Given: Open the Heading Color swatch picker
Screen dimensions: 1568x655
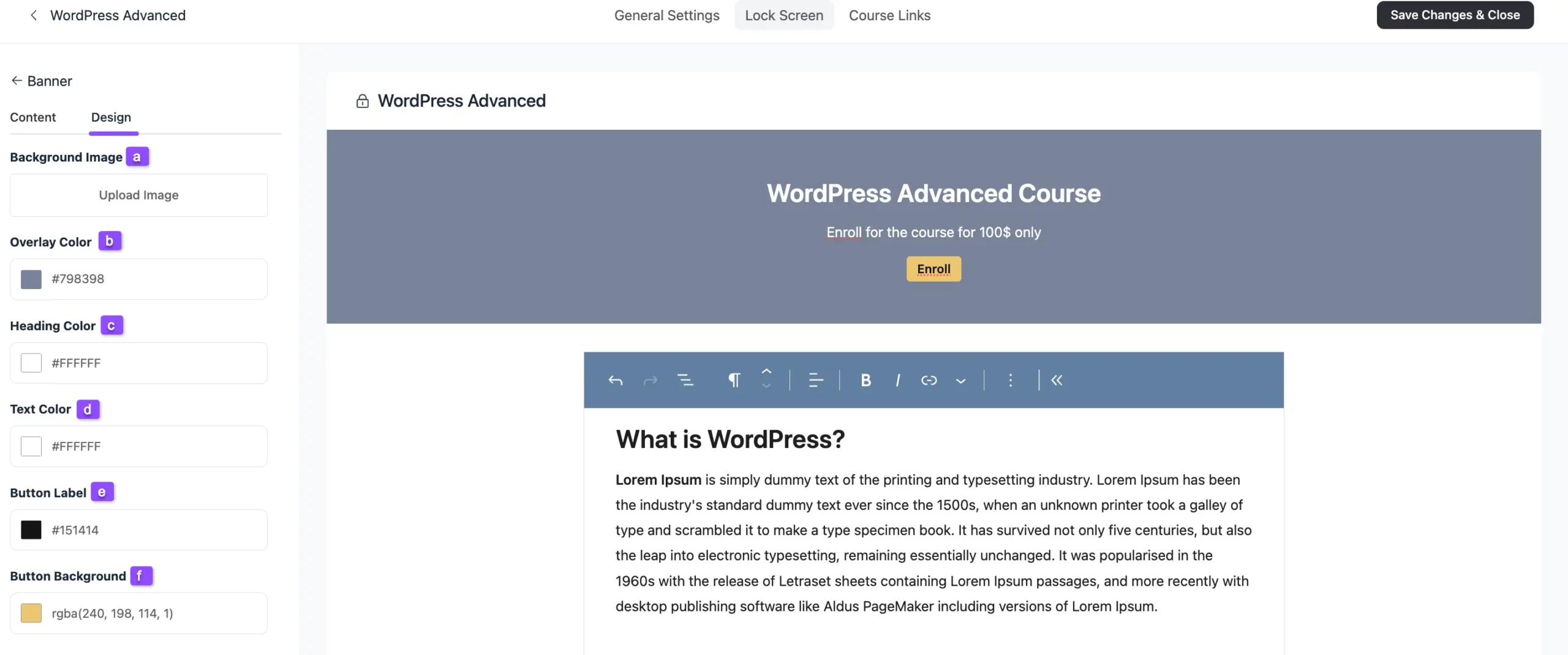Looking at the screenshot, I should click(x=31, y=363).
